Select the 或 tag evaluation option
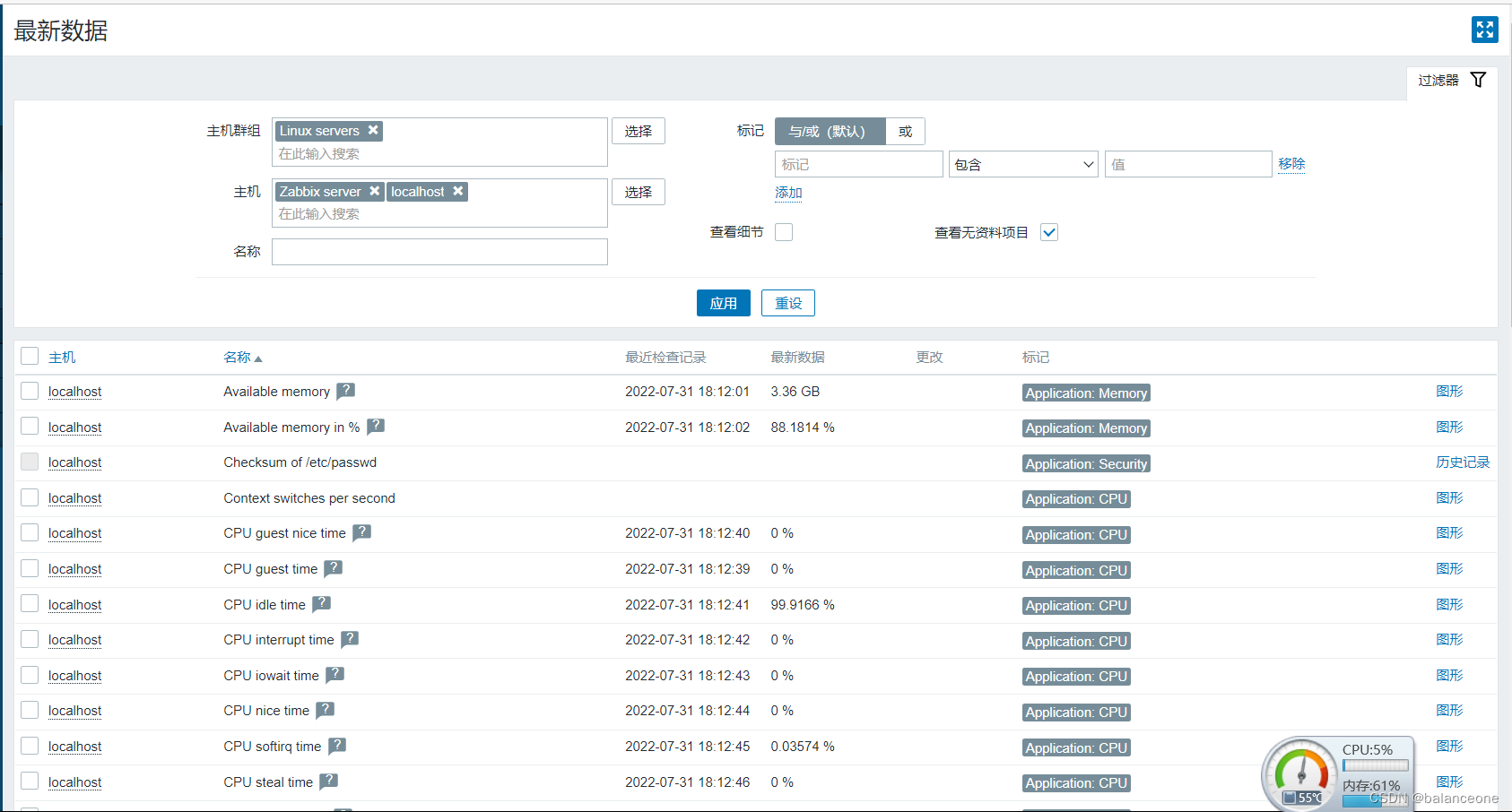1512x812 pixels. [905, 131]
